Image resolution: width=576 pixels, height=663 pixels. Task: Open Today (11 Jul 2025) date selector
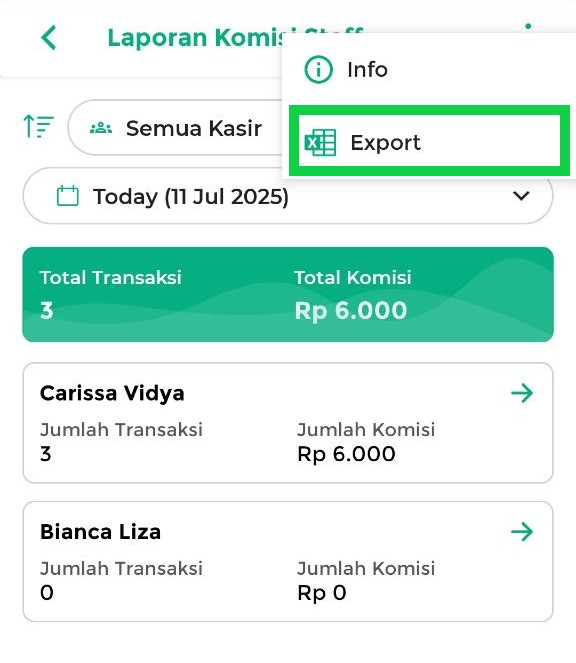pyautogui.click(x=288, y=196)
